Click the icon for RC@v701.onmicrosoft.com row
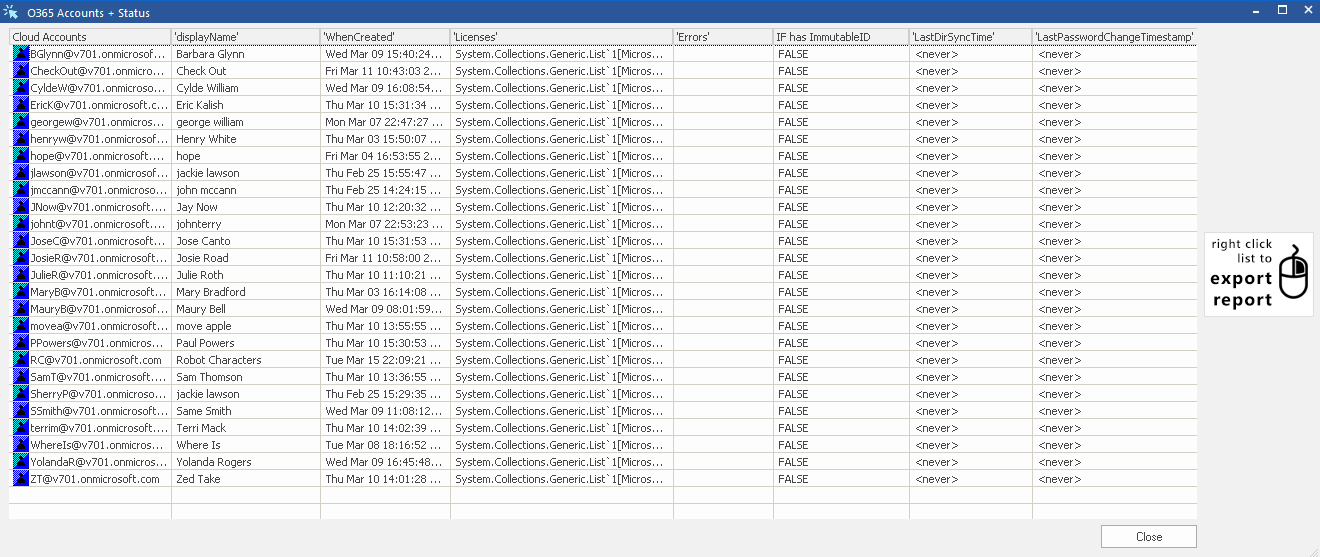Screen dimensions: 1320x557 click(21, 360)
